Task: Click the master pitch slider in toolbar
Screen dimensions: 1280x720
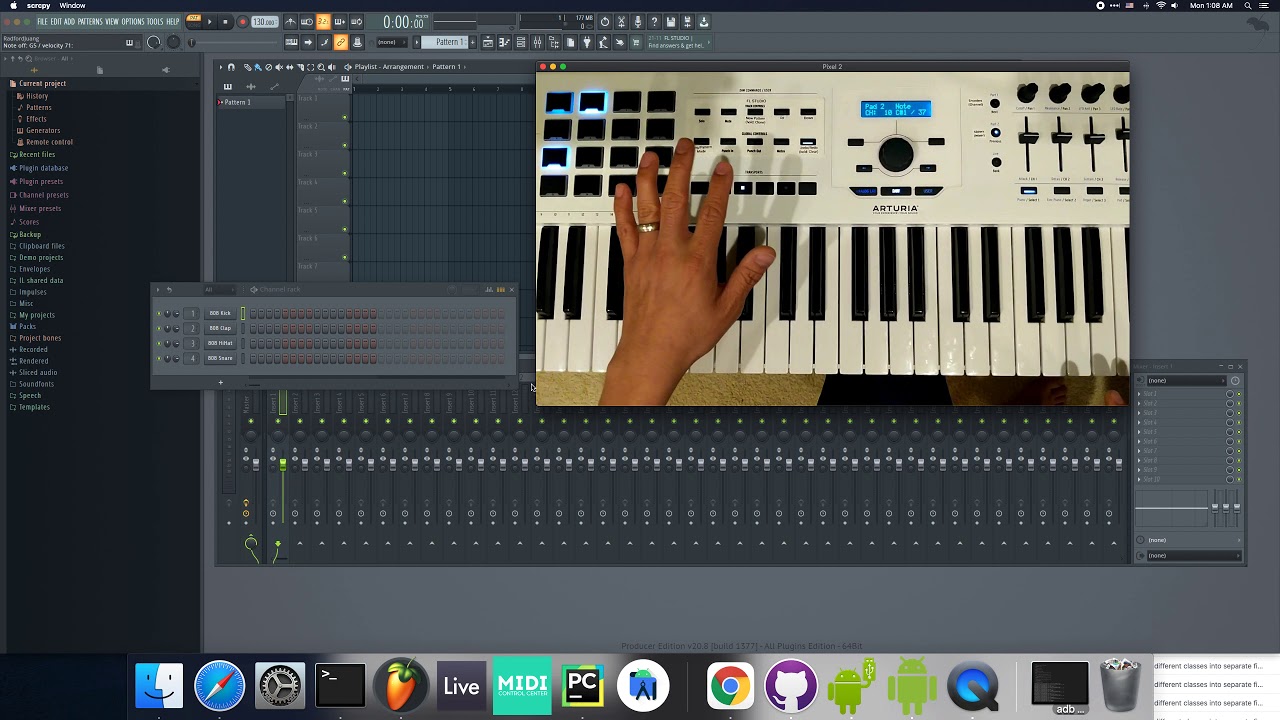Action: point(232,43)
